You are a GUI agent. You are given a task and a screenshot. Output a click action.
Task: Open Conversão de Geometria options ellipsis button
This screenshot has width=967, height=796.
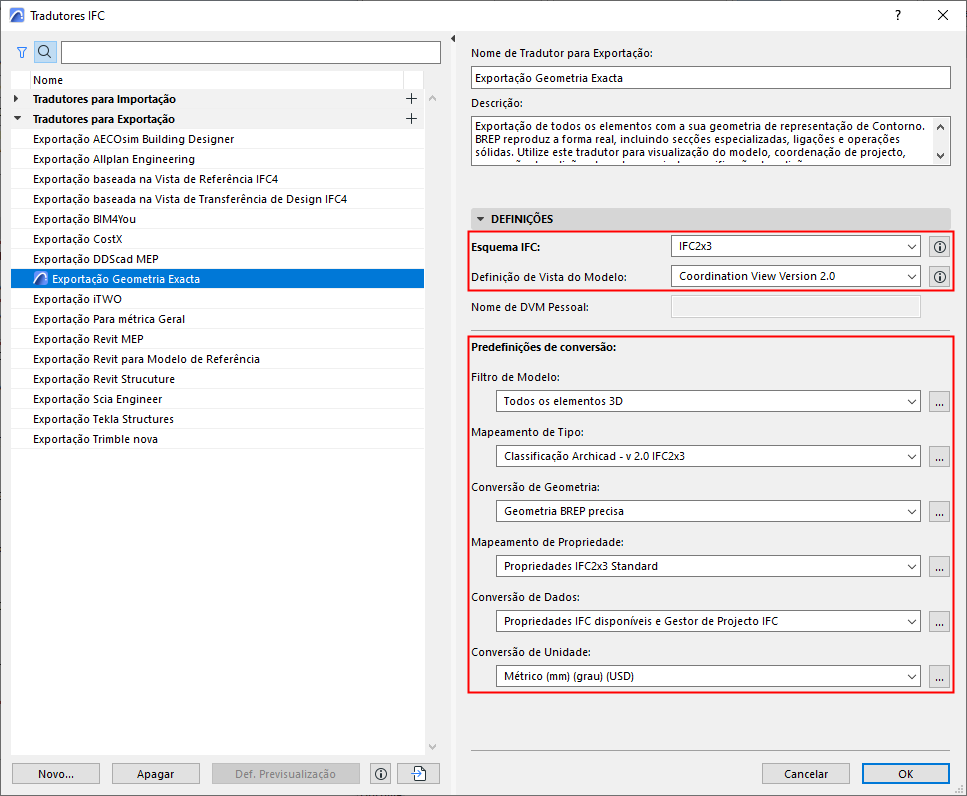(x=939, y=511)
